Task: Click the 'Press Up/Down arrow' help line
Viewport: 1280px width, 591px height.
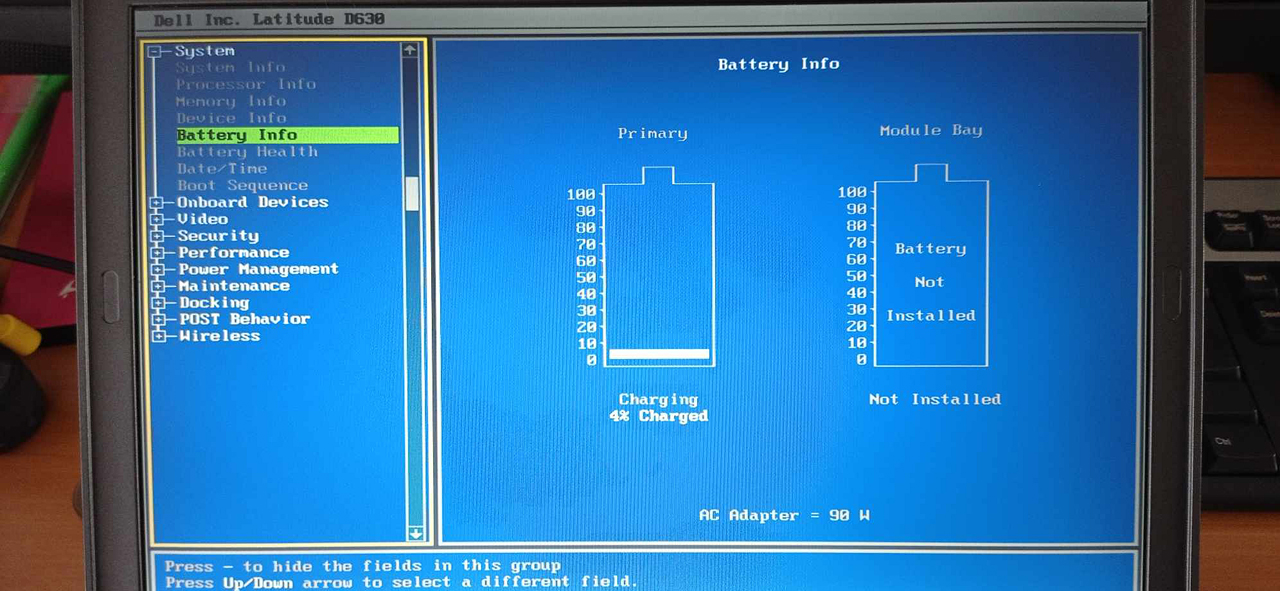Action: (x=400, y=582)
